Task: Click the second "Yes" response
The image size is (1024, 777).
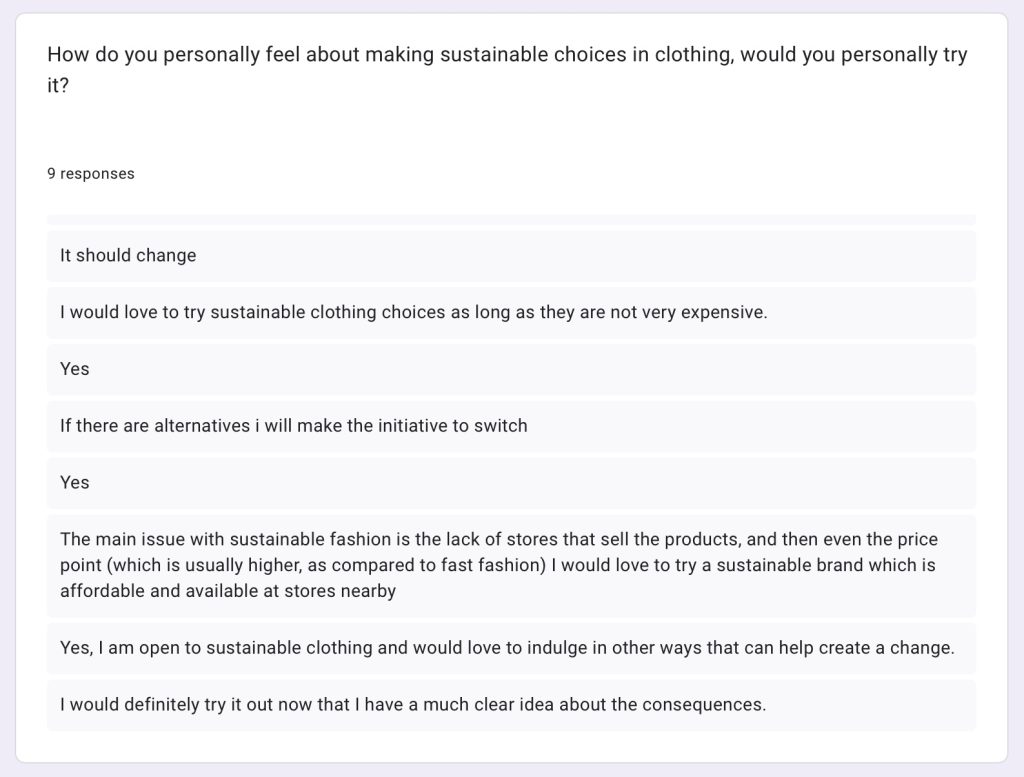Action: pyautogui.click(x=511, y=483)
